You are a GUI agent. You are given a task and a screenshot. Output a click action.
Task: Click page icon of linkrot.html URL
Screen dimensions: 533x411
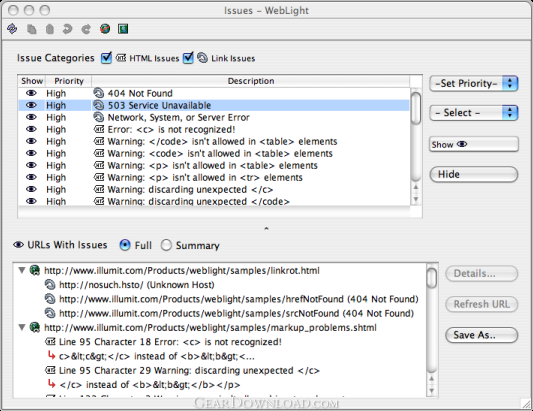[x=35, y=271]
